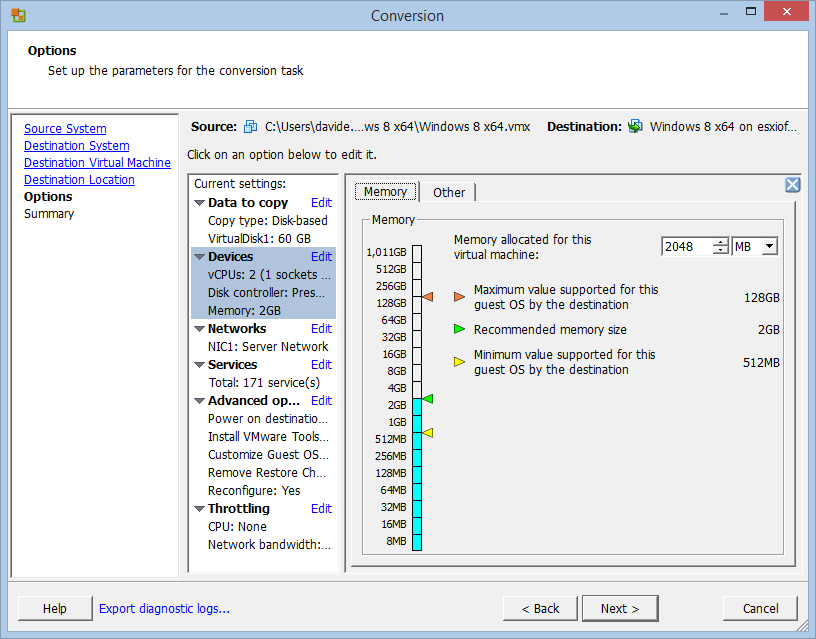Cancel the conversion wizard
The image size is (816, 639).
tap(760, 608)
